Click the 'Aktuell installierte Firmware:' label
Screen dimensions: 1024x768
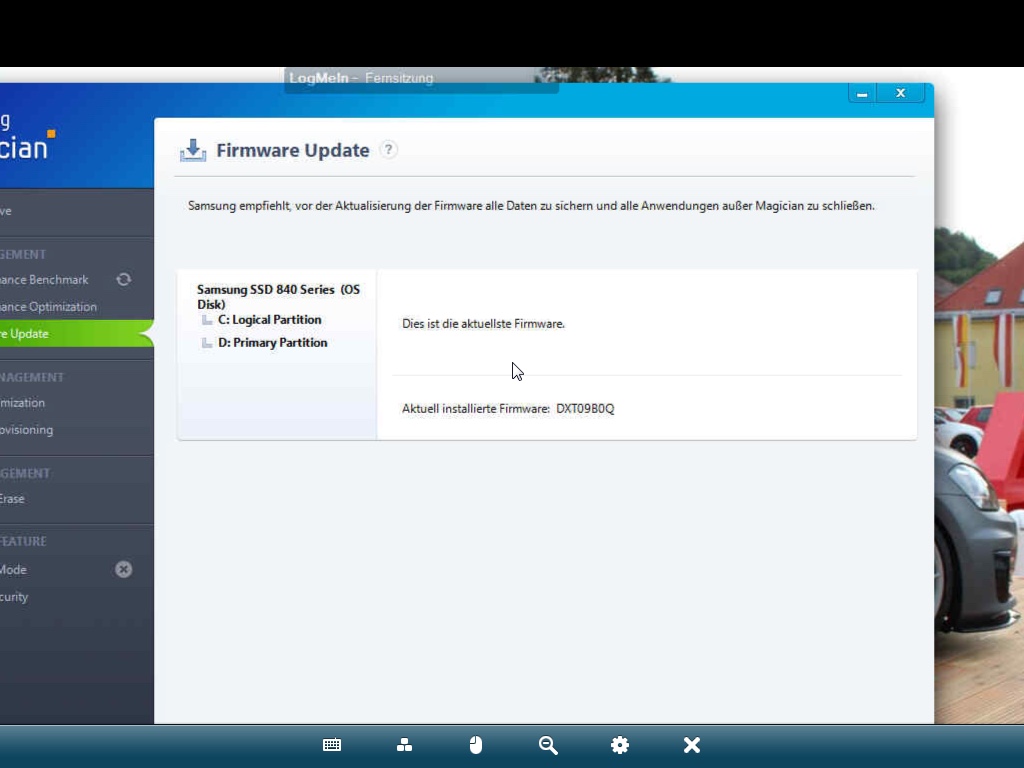coord(476,409)
